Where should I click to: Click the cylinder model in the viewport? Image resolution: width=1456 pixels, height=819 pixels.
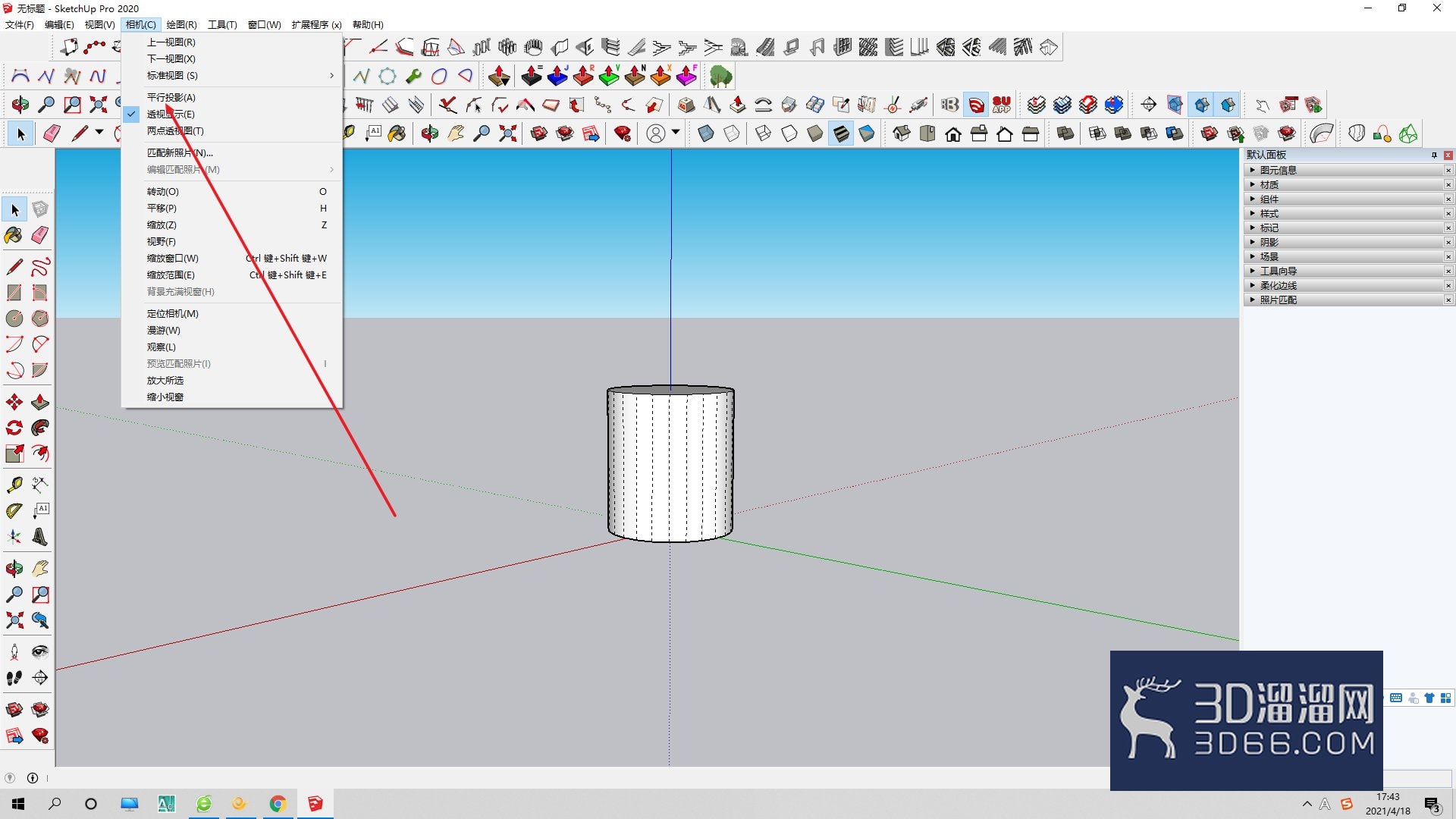tap(670, 464)
